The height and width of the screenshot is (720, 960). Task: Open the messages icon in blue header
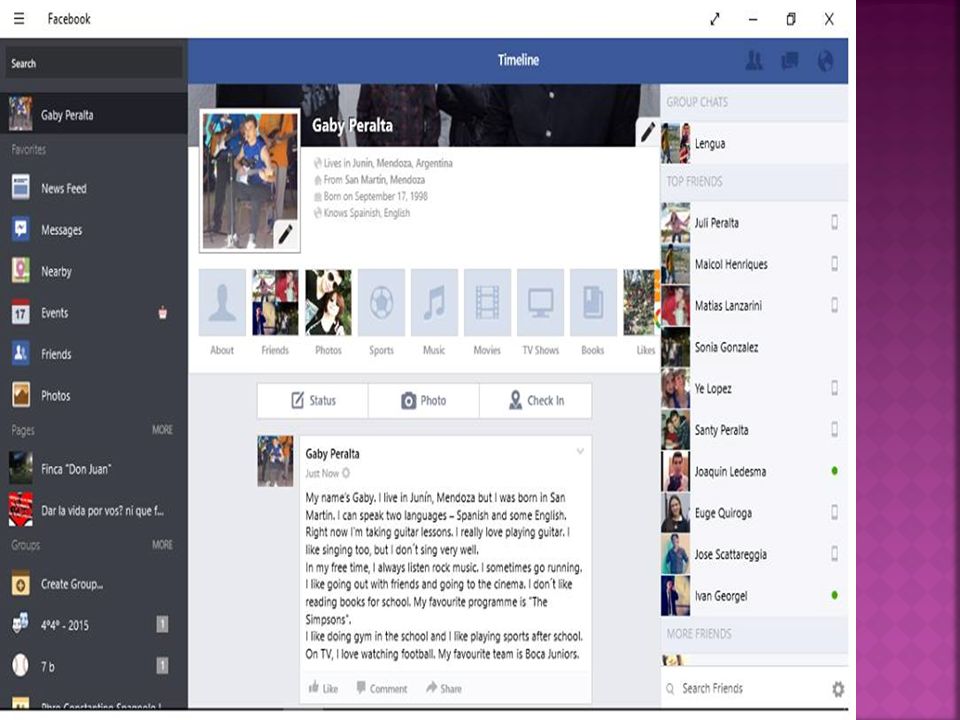click(x=790, y=60)
